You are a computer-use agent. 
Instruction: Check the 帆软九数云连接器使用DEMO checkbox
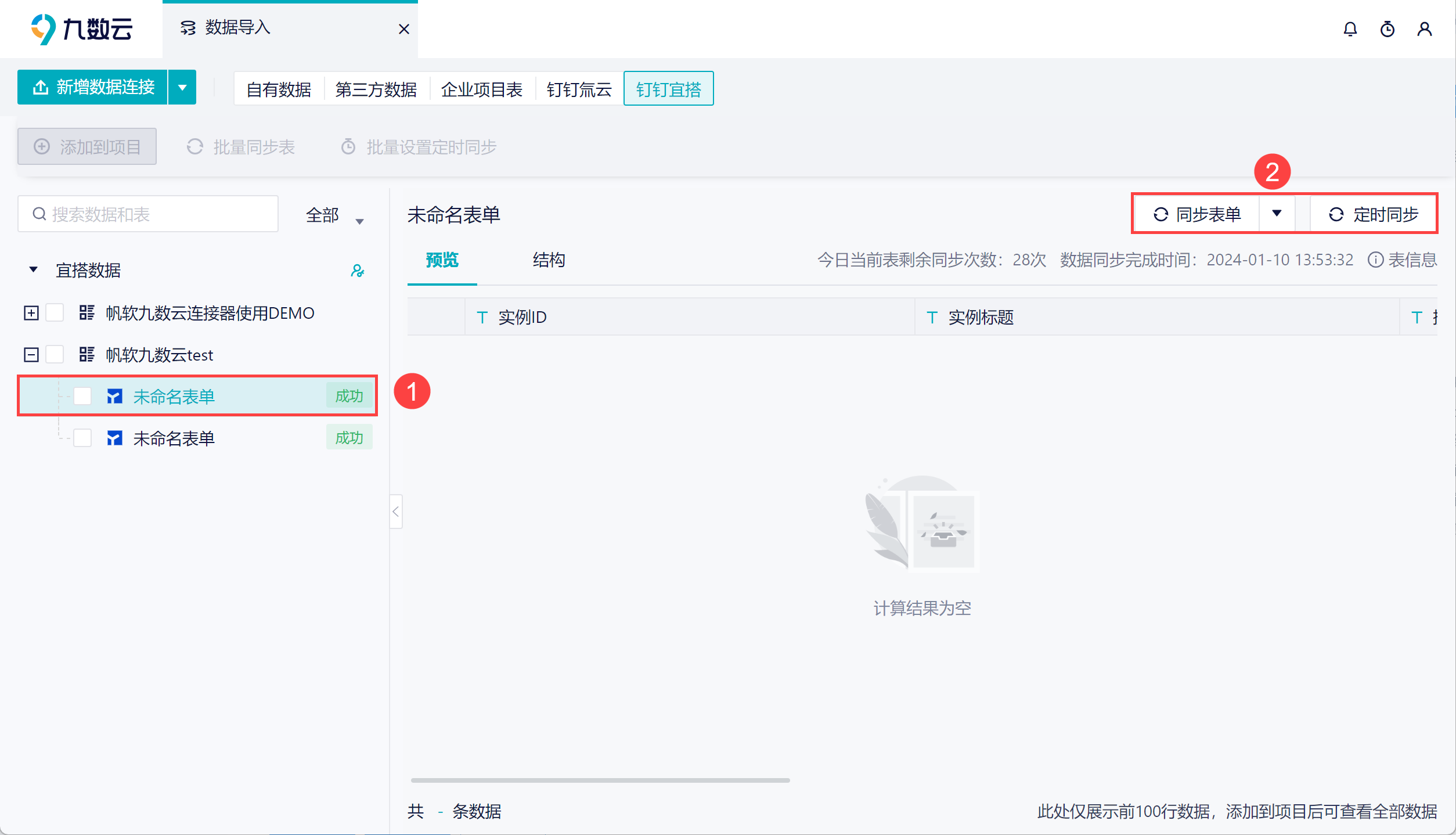(55, 313)
